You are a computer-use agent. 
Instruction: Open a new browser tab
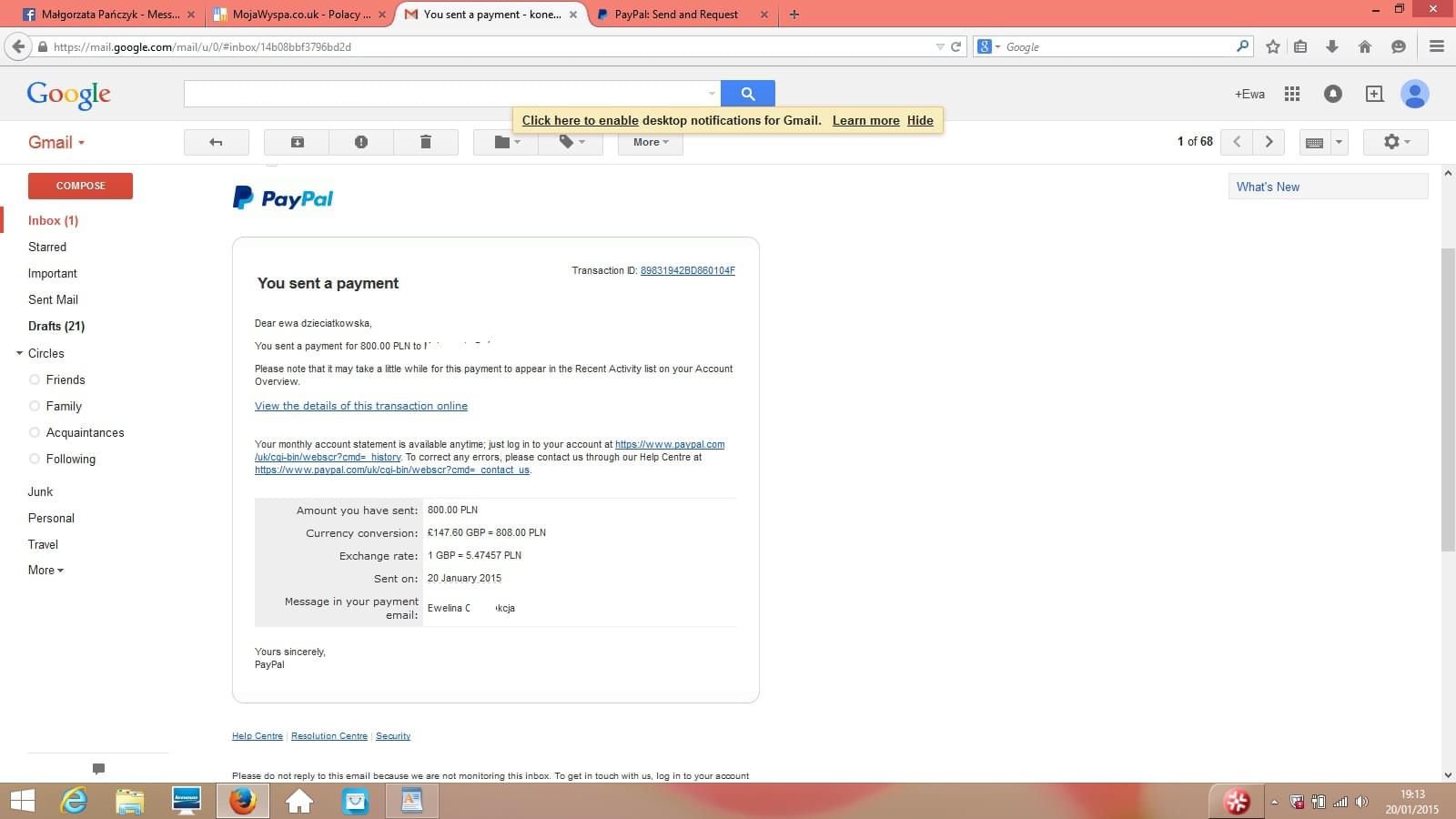click(794, 15)
